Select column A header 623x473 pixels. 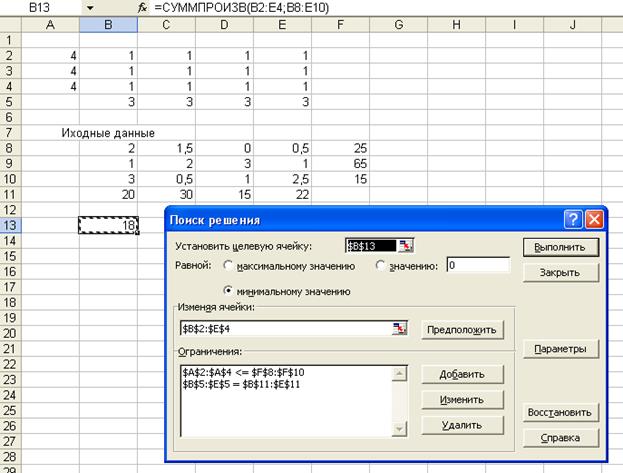point(50,25)
